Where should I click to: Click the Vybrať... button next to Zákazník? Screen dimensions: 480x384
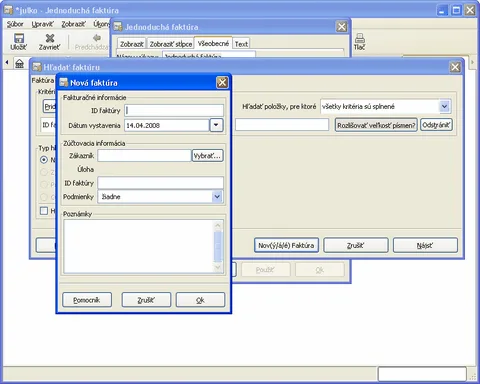pos(207,156)
